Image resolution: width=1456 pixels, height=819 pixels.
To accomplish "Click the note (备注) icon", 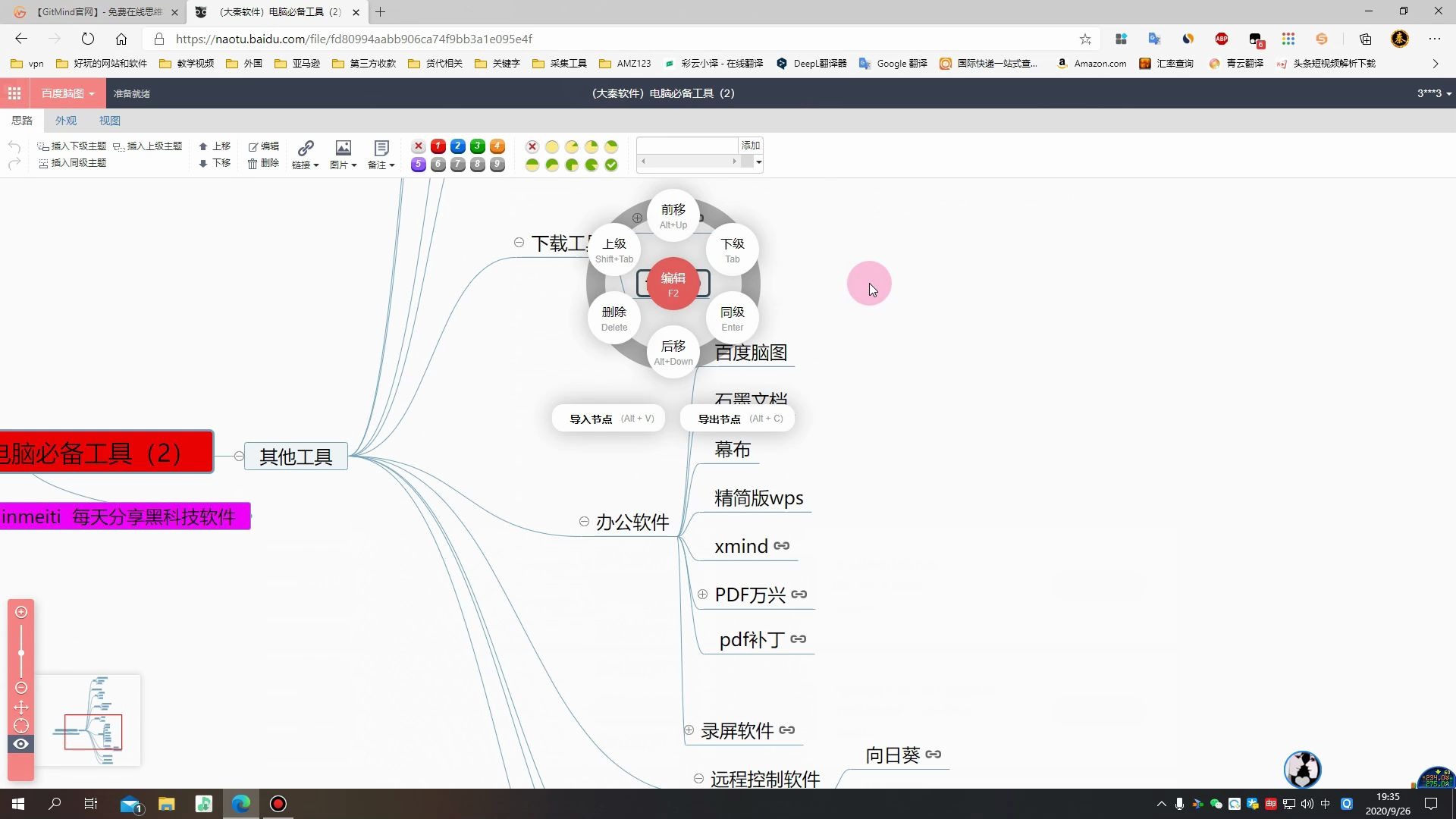I will pyautogui.click(x=381, y=148).
